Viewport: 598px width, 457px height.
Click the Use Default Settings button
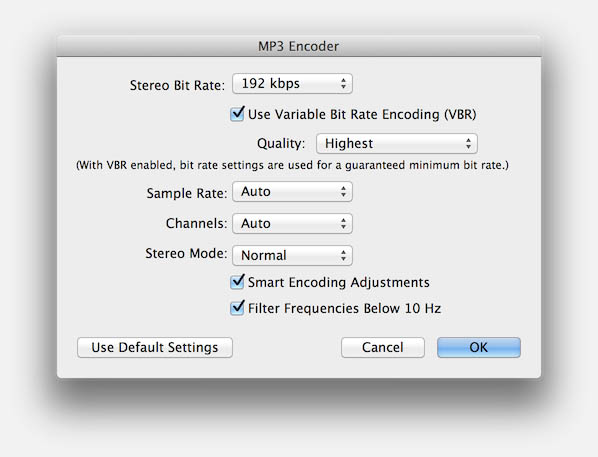[155, 347]
